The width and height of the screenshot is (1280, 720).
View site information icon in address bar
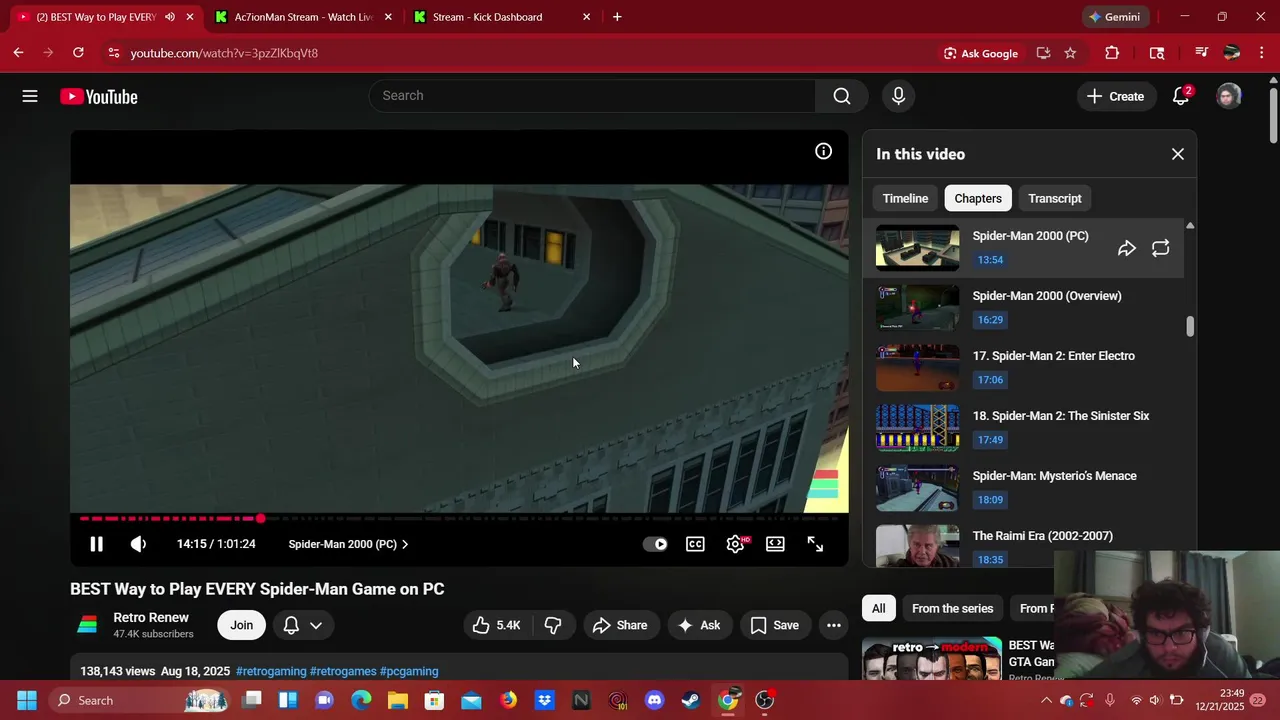pyautogui.click(x=113, y=53)
